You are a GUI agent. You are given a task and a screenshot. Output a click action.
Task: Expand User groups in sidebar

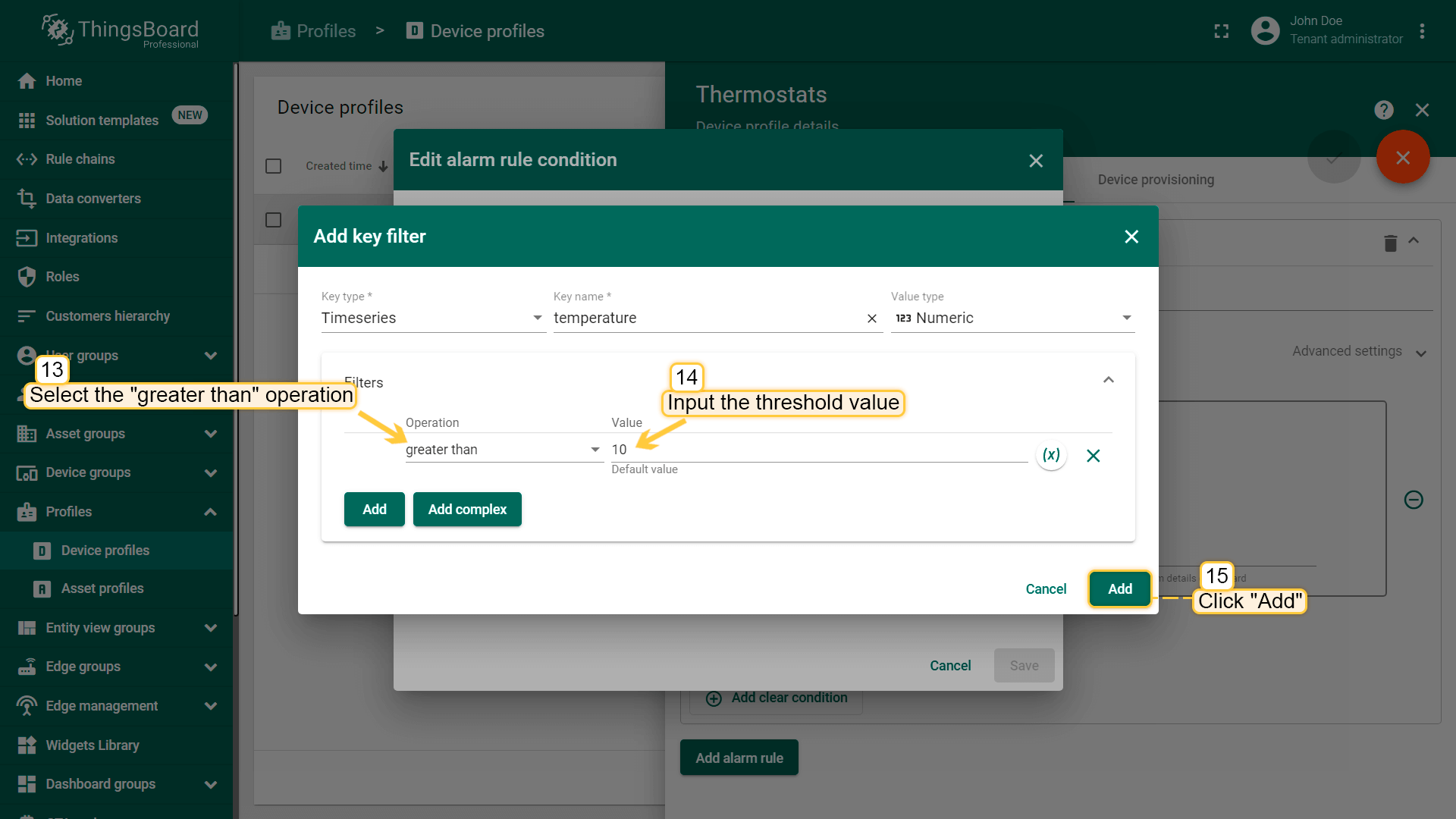[211, 356]
